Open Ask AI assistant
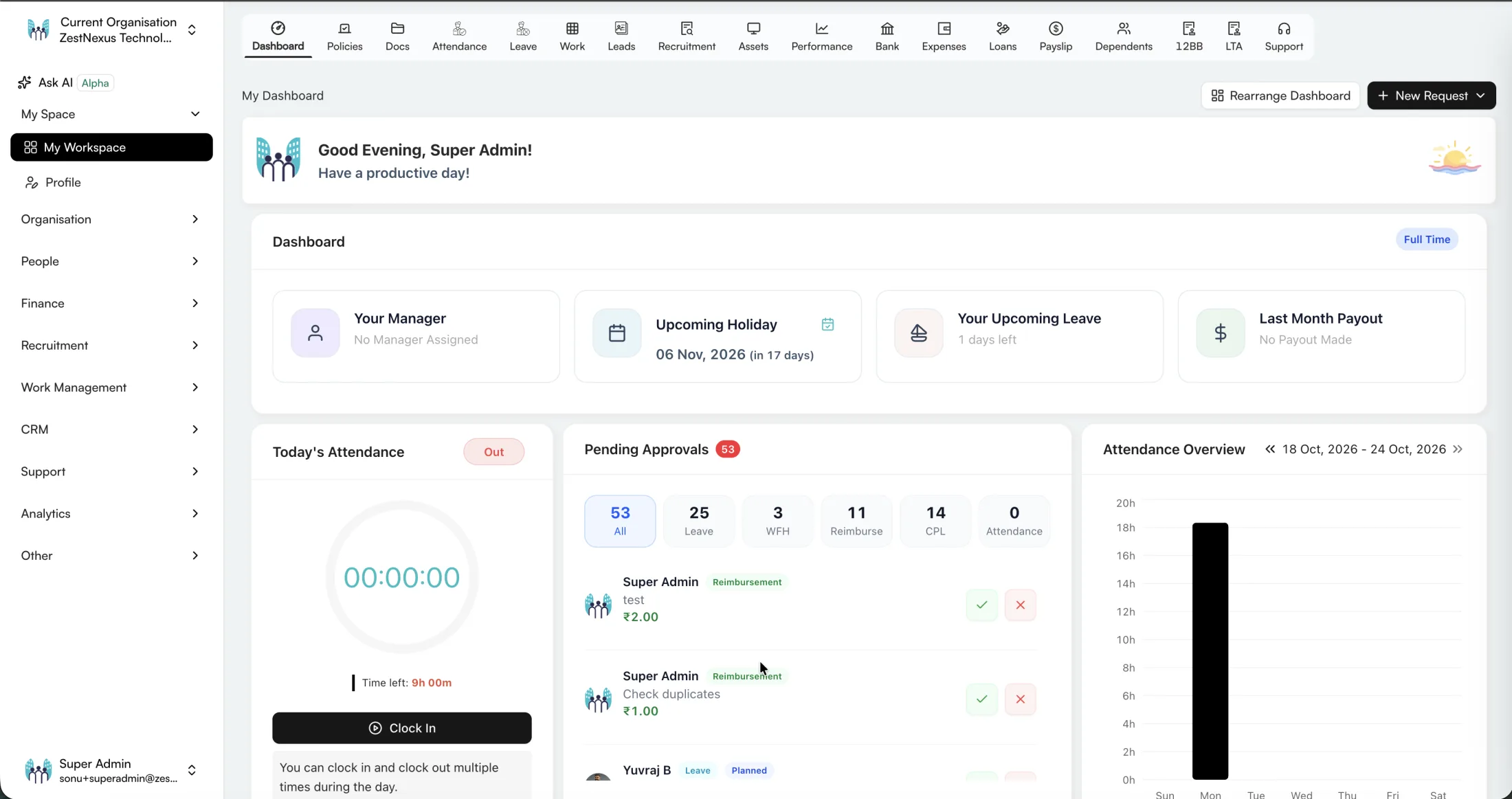The image size is (1512, 799). coord(65,82)
